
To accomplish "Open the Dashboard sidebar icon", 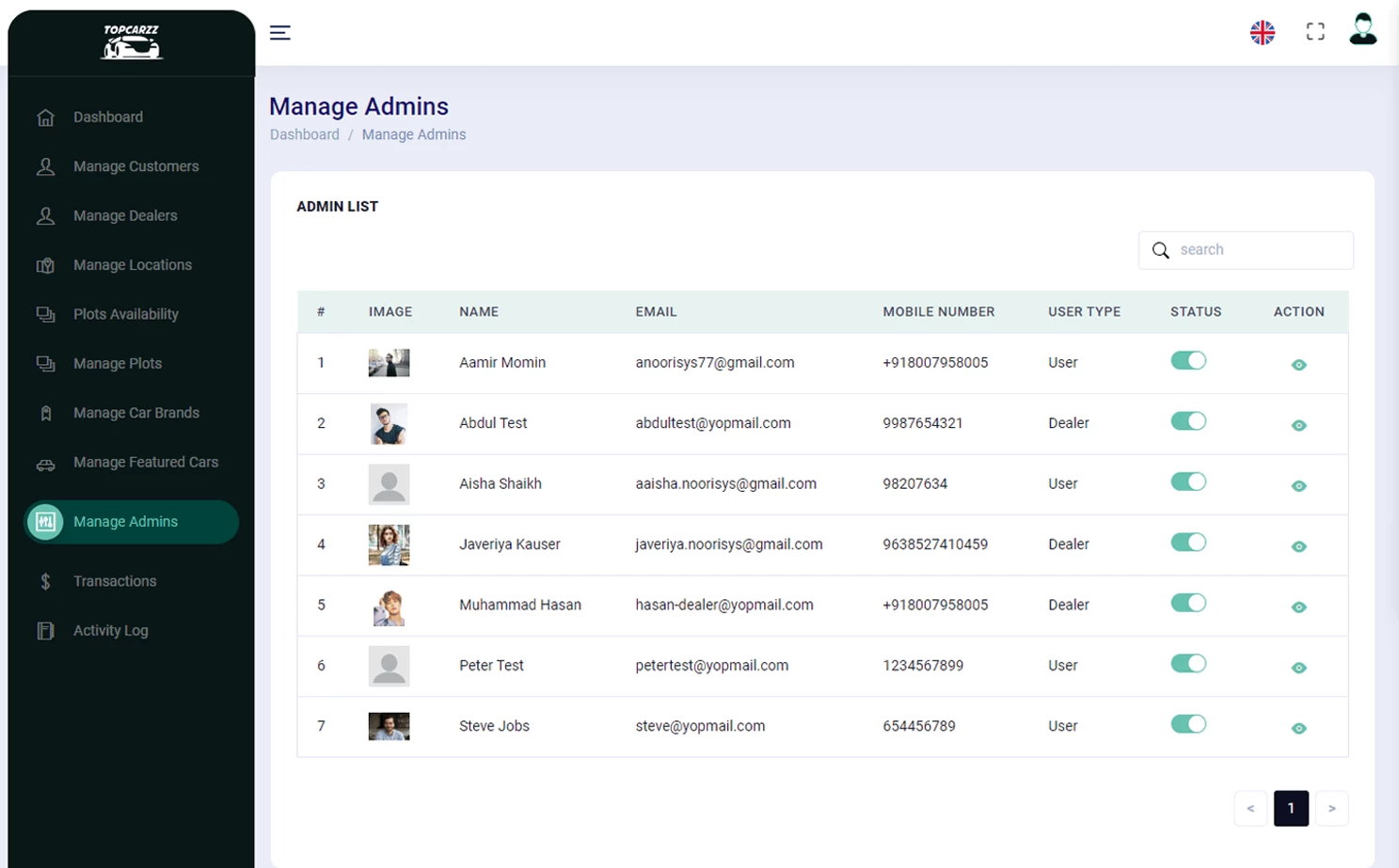I will click(x=45, y=117).
